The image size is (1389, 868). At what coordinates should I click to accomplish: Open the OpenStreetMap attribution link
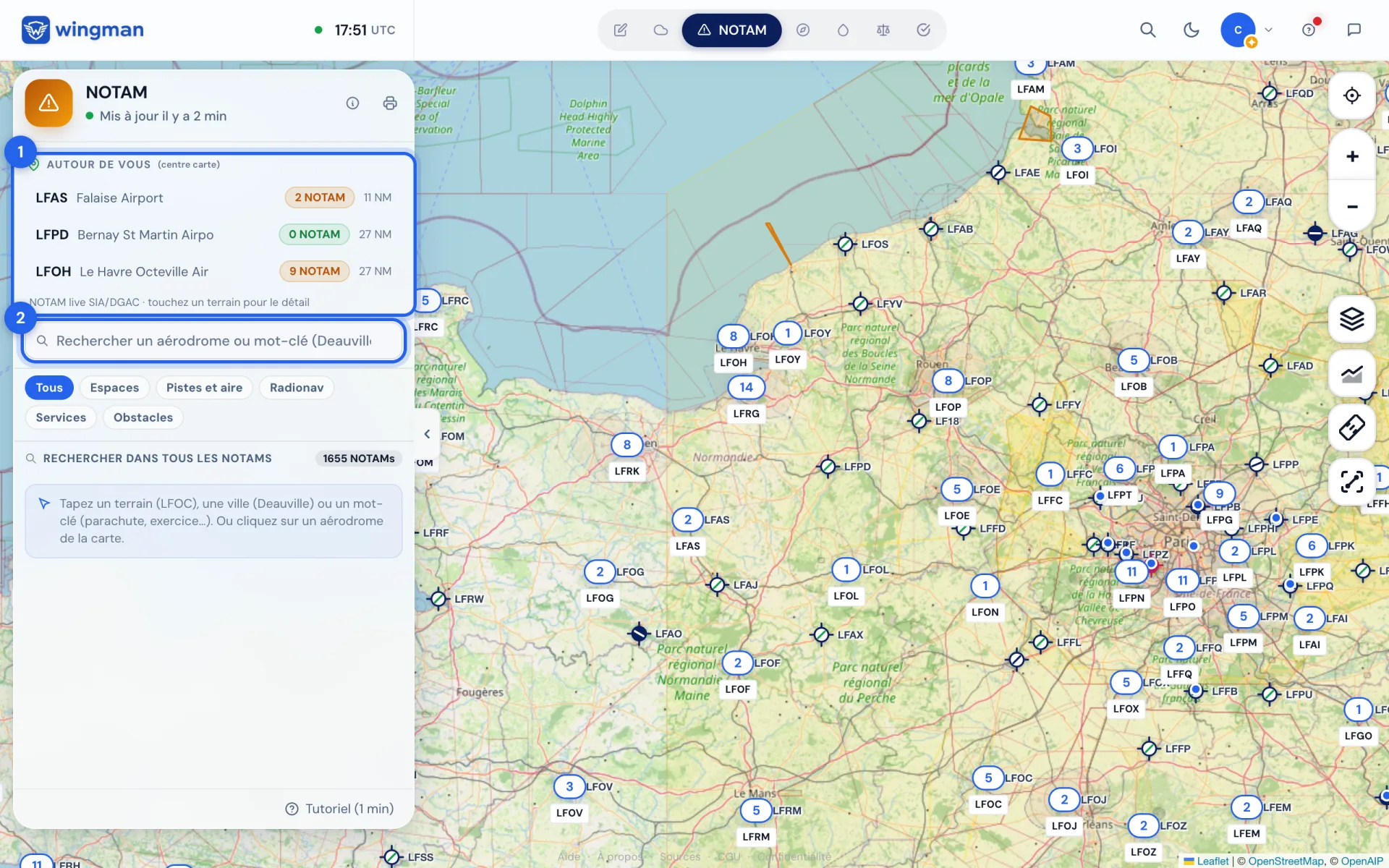click(1286, 861)
